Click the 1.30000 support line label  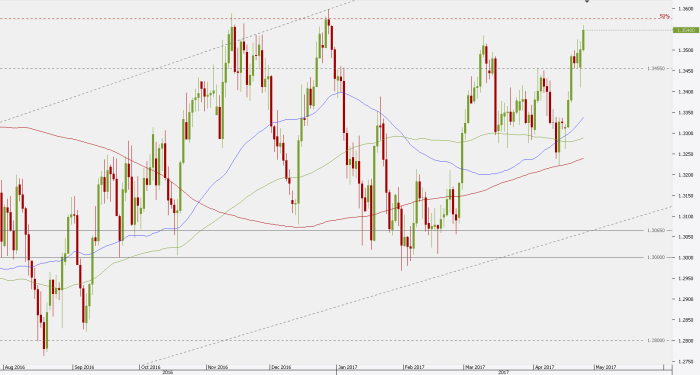(x=656, y=257)
